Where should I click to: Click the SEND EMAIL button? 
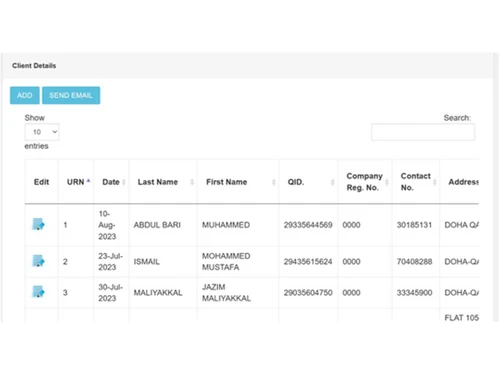(x=71, y=95)
